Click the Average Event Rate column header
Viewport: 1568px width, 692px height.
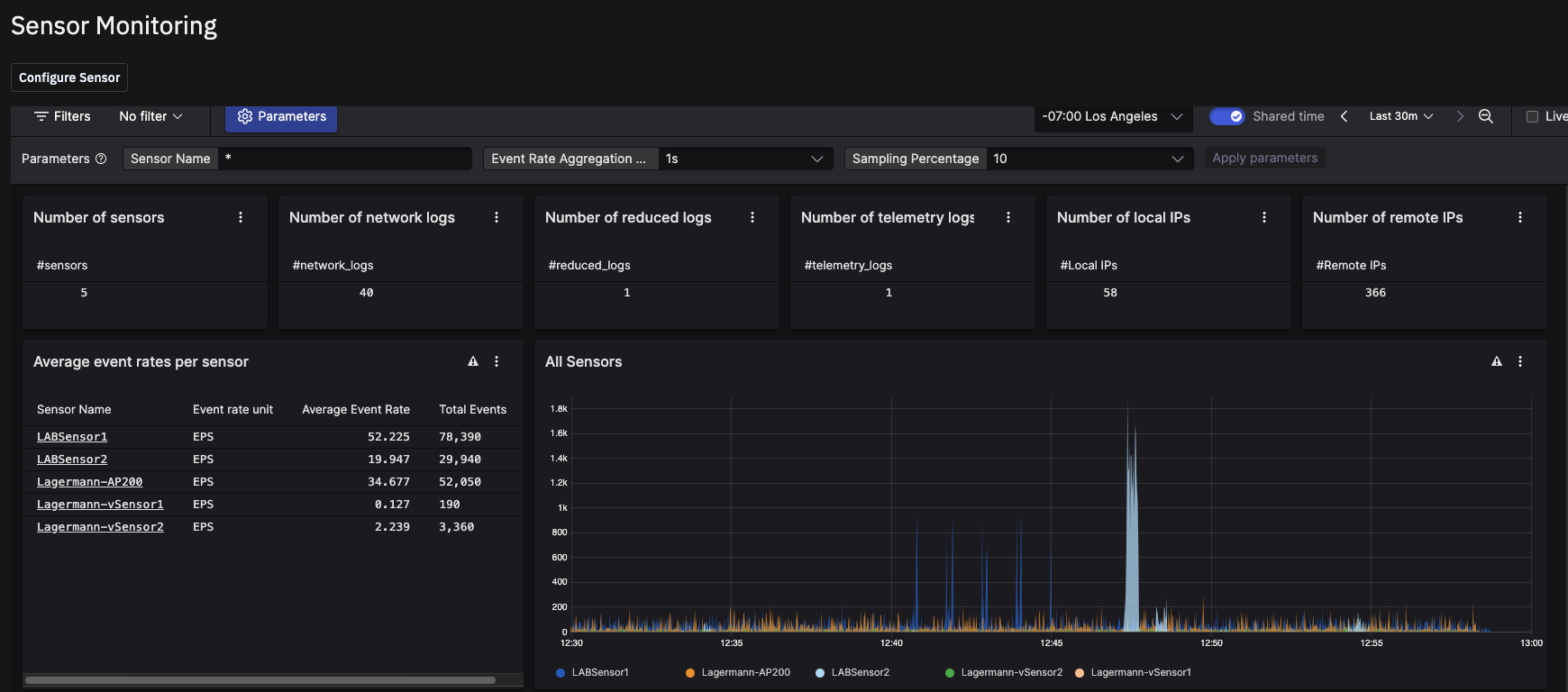pos(356,409)
